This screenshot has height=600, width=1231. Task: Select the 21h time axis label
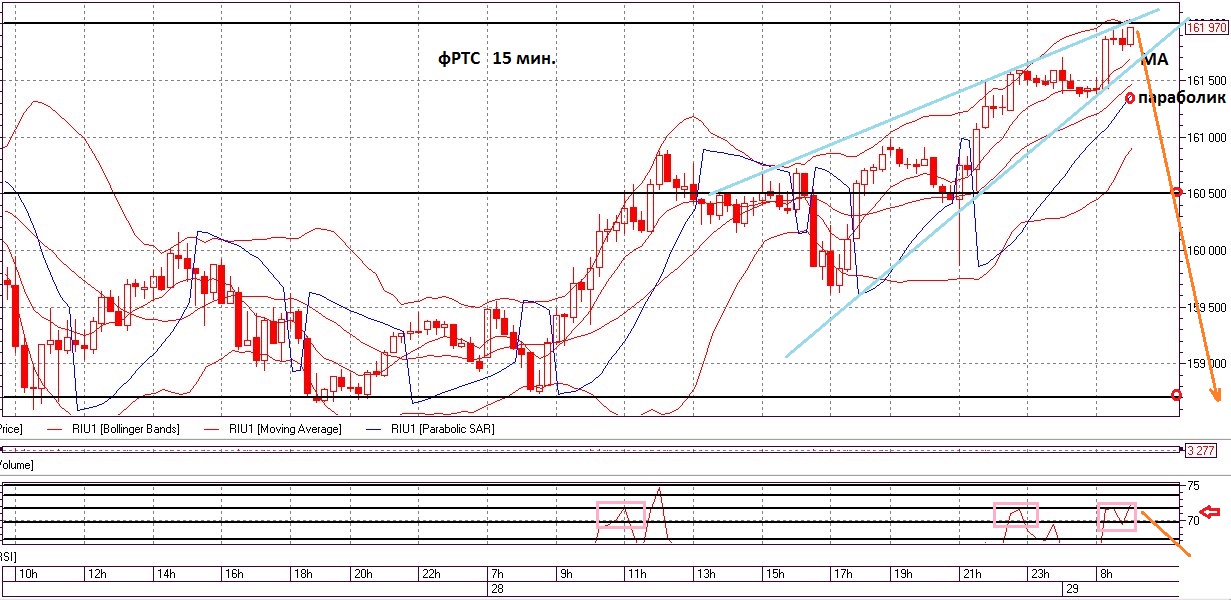click(x=971, y=574)
